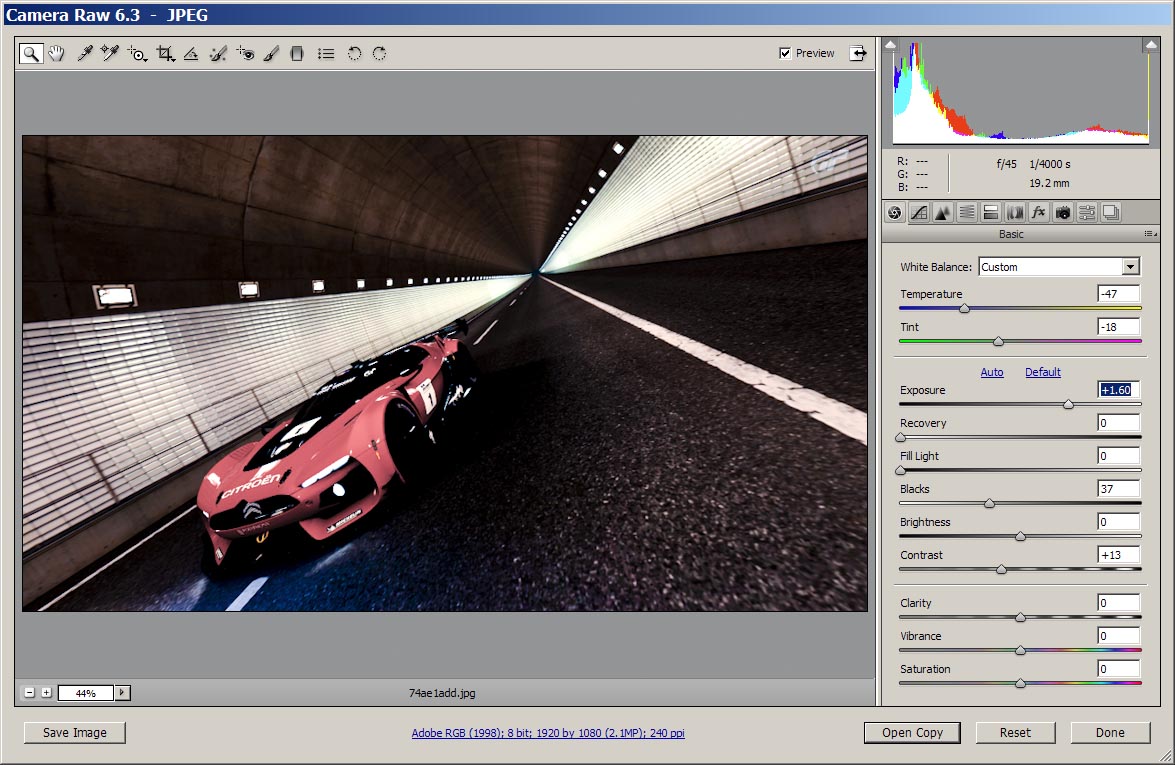Rotate image 90° counter-clockwise
Viewport: 1175px width, 765px height.
coord(354,54)
